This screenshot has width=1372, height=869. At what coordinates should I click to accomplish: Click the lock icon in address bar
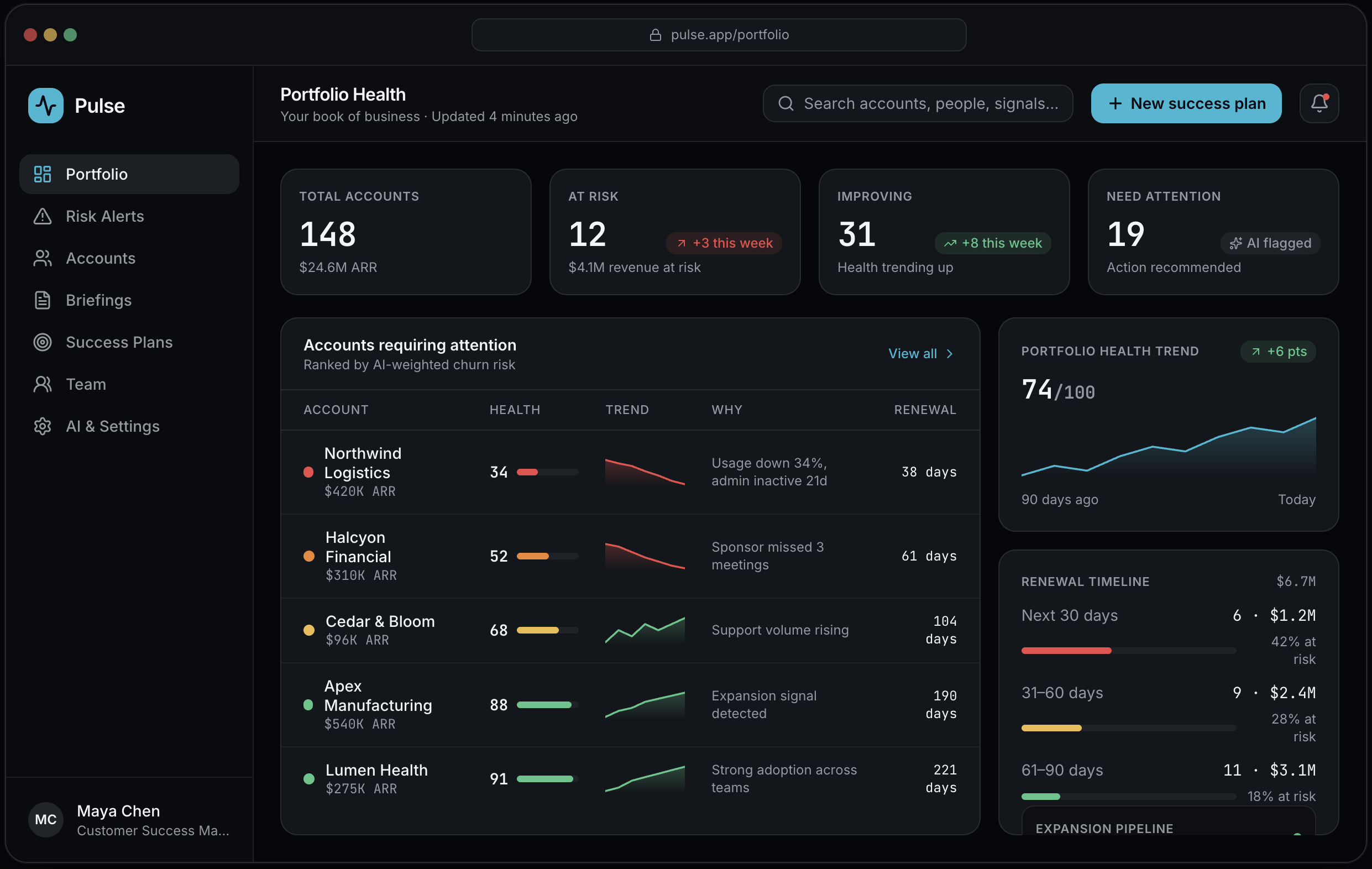[x=655, y=35]
